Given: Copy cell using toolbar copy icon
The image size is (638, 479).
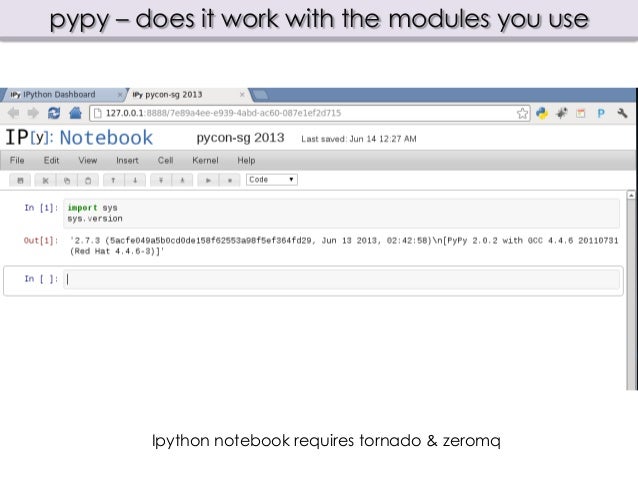Looking at the screenshot, I should tap(67, 180).
